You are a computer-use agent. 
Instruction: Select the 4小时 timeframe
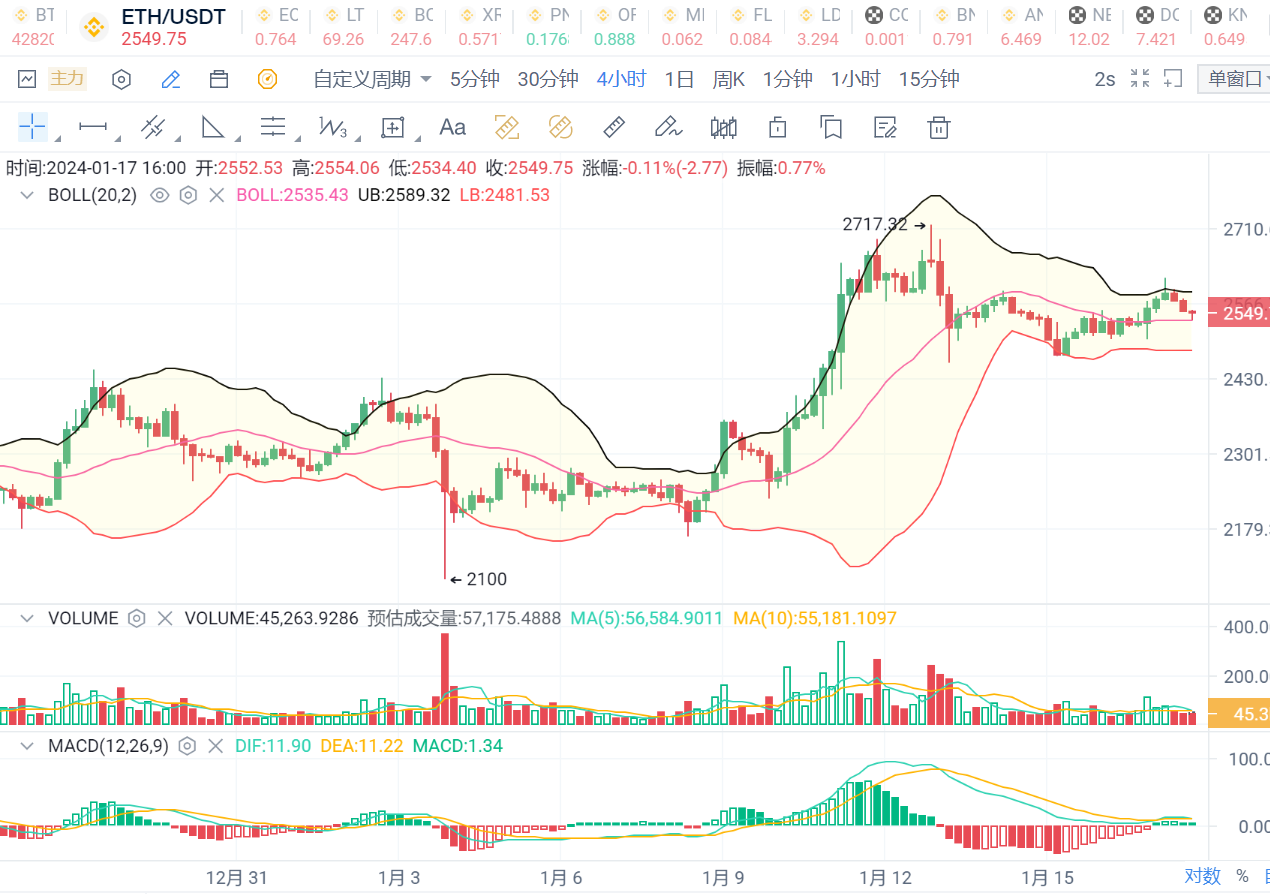(x=621, y=79)
